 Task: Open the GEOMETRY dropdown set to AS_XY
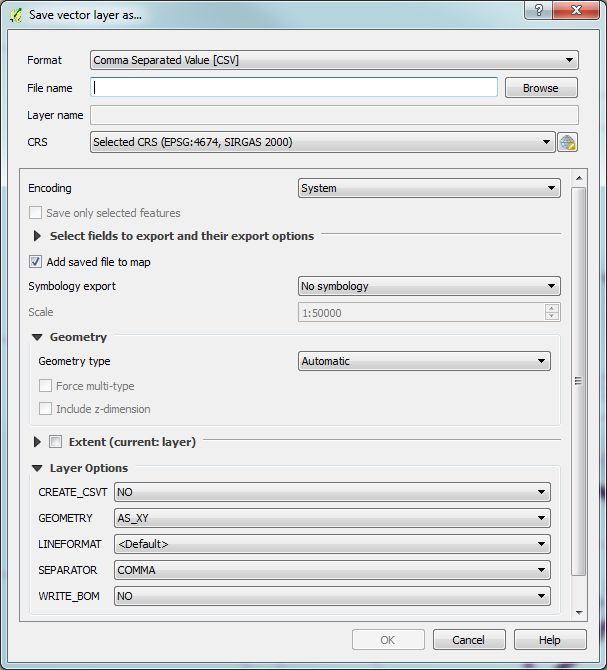tap(332, 518)
